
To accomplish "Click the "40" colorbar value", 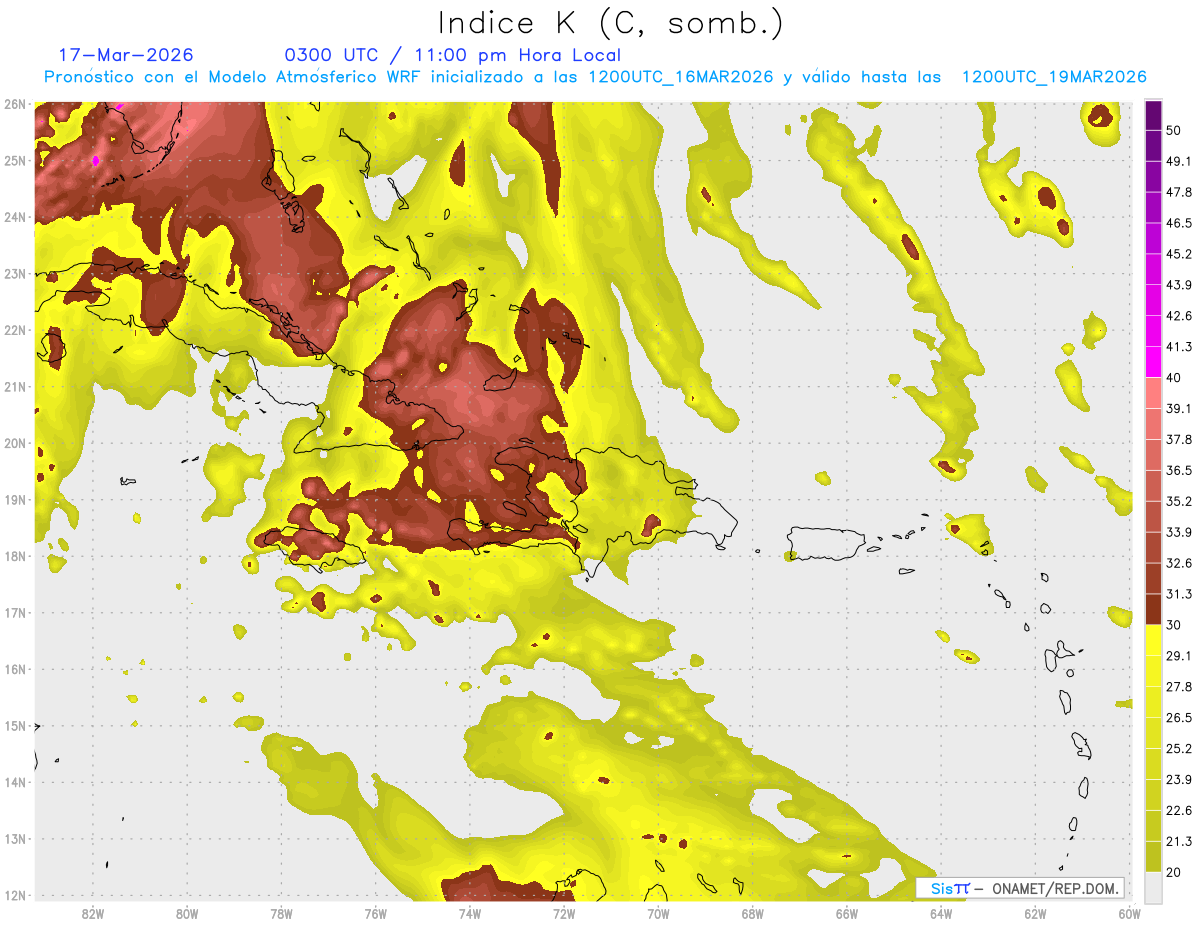I will tap(1175, 377).
